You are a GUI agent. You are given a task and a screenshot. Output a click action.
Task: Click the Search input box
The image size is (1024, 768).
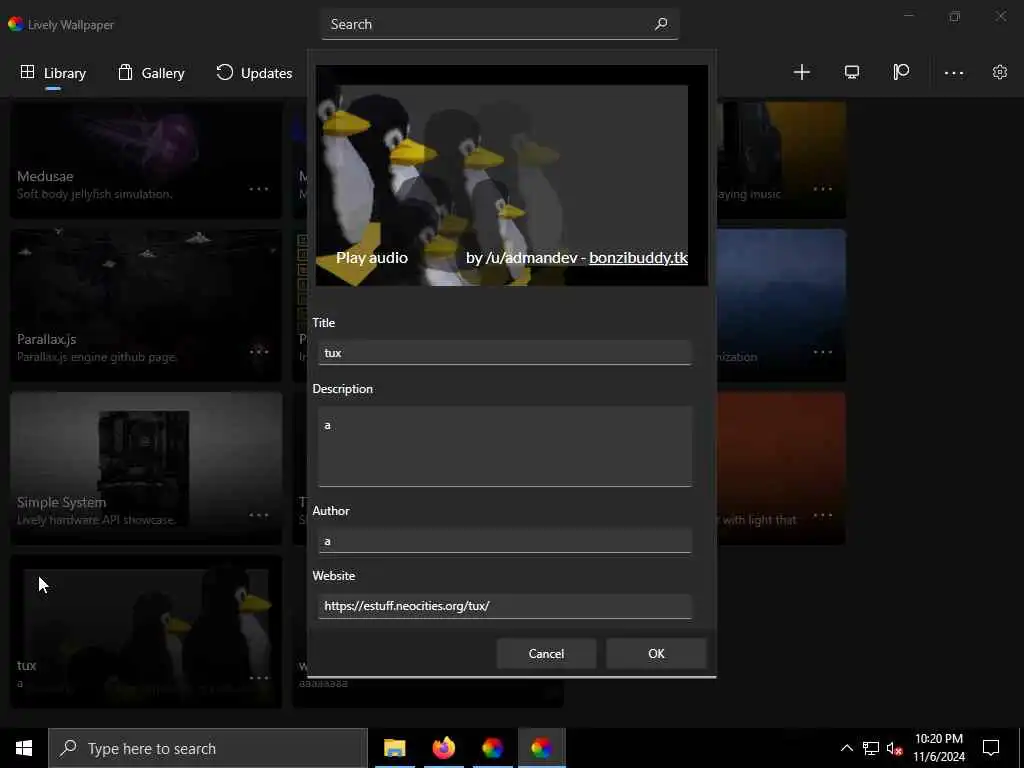point(500,24)
